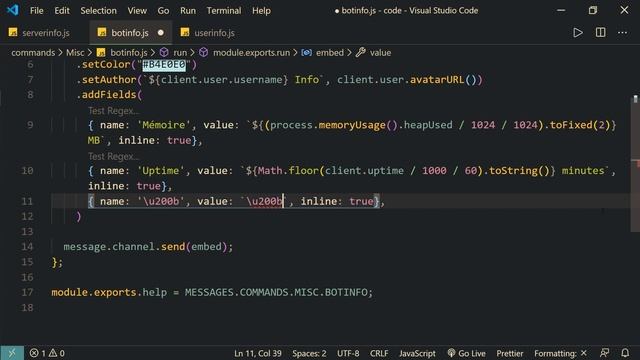Change the CRLF end of line sequence
This screenshot has height=360, width=640.
[379, 353]
